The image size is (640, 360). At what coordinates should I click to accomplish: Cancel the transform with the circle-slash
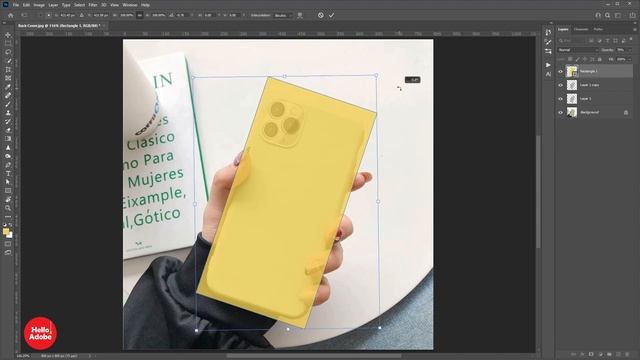pyautogui.click(x=321, y=16)
